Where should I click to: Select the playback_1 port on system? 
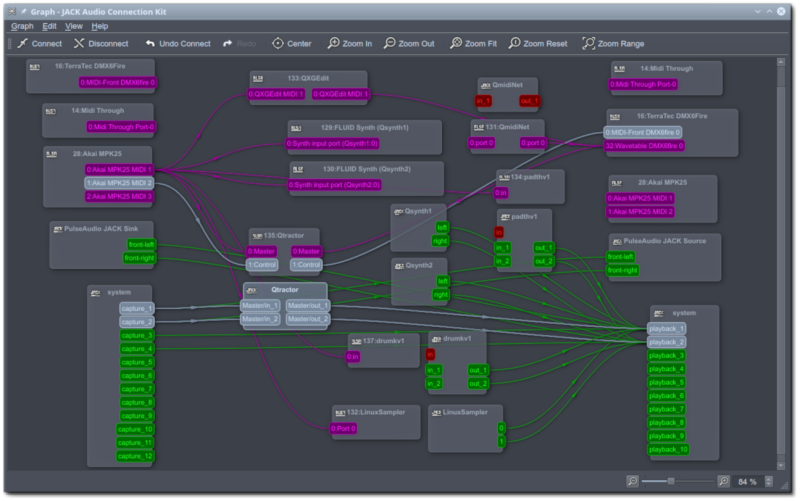coord(667,329)
